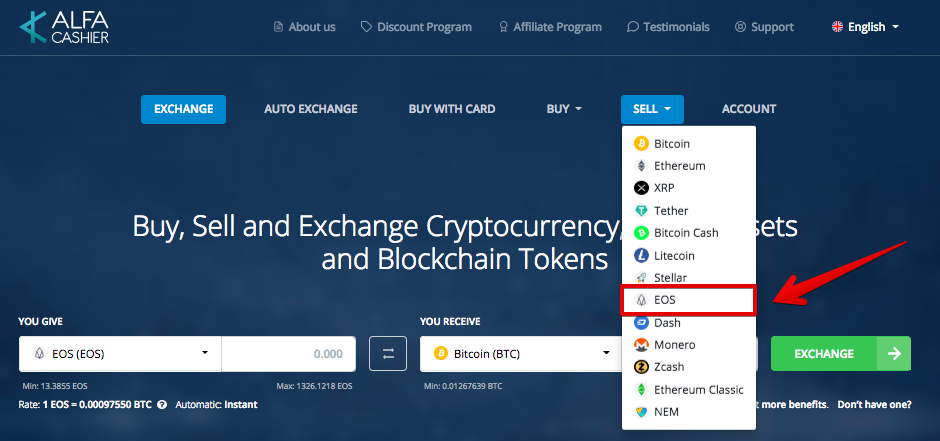The width and height of the screenshot is (940, 441).
Task: Choose Zcash in the Sell list
Action: 689,367
